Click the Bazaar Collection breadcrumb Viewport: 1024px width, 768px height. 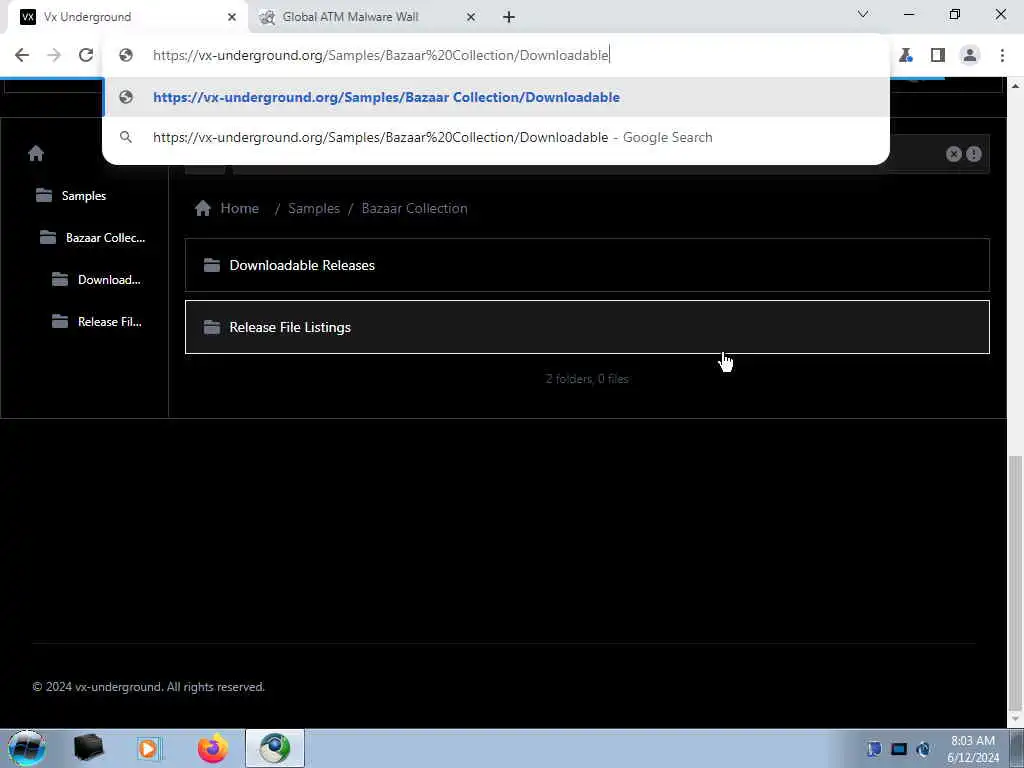(x=414, y=208)
